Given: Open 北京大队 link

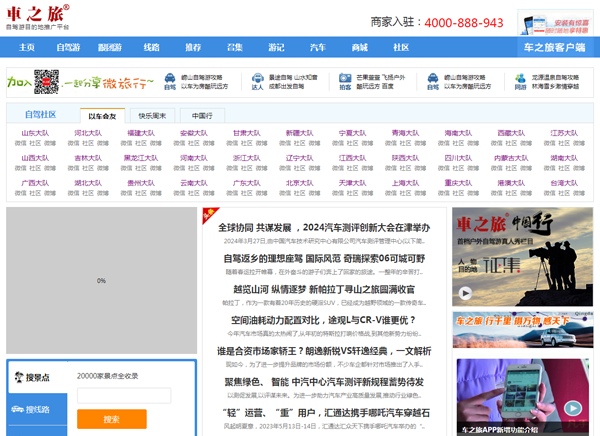Looking at the screenshot, I should 300,183.
